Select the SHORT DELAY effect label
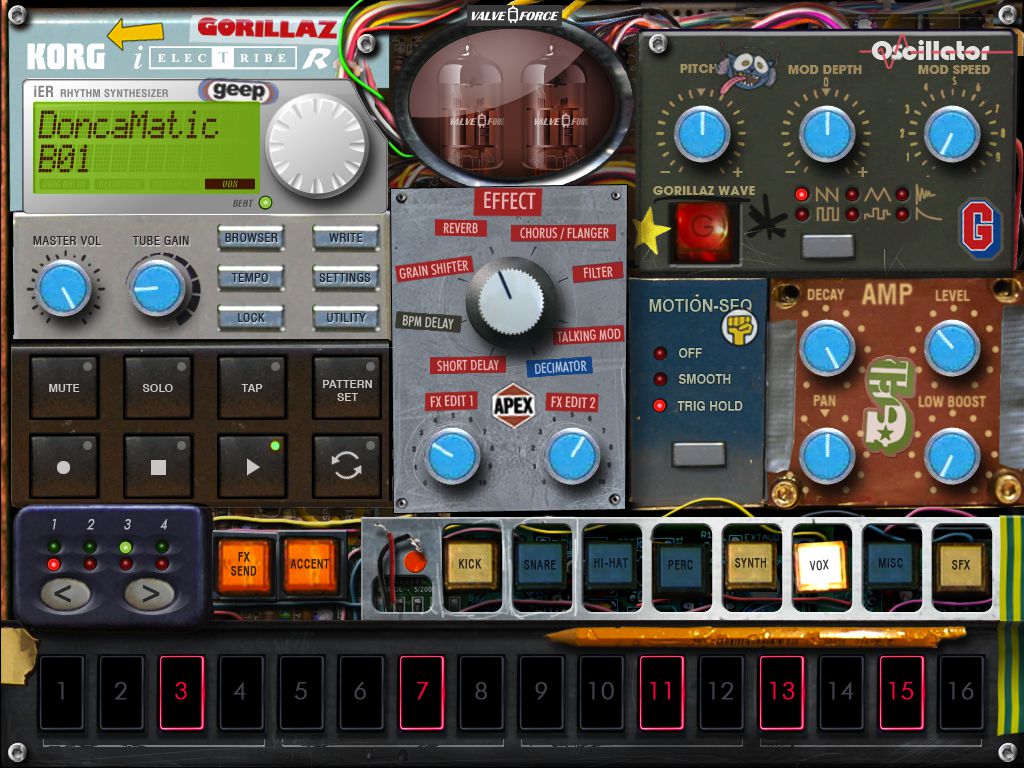Viewport: 1024px width, 768px height. (x=468, y=366)
